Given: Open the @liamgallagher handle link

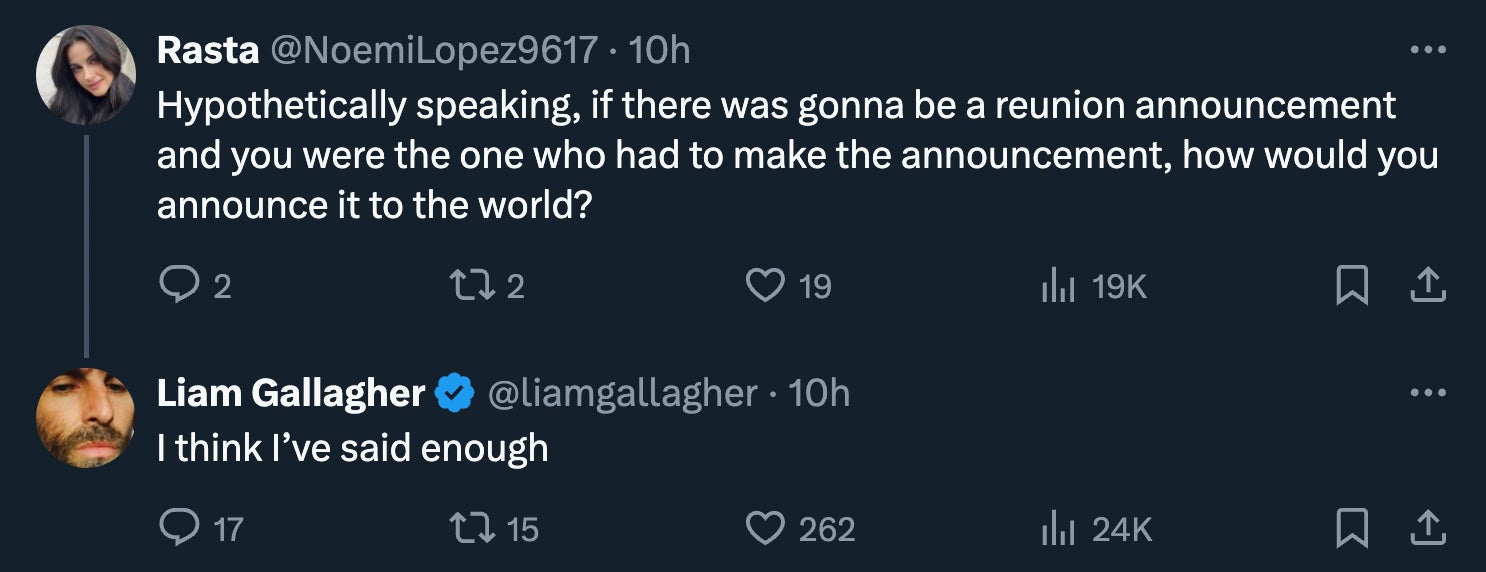Looking at the screenshot, I should pyautogui.click(x=622, y=393).
